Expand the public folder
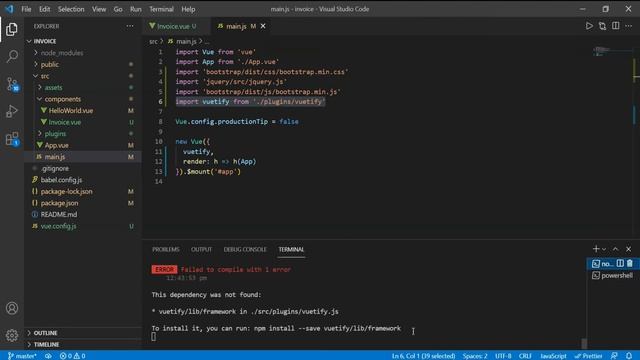 click(x=83, y=64)
